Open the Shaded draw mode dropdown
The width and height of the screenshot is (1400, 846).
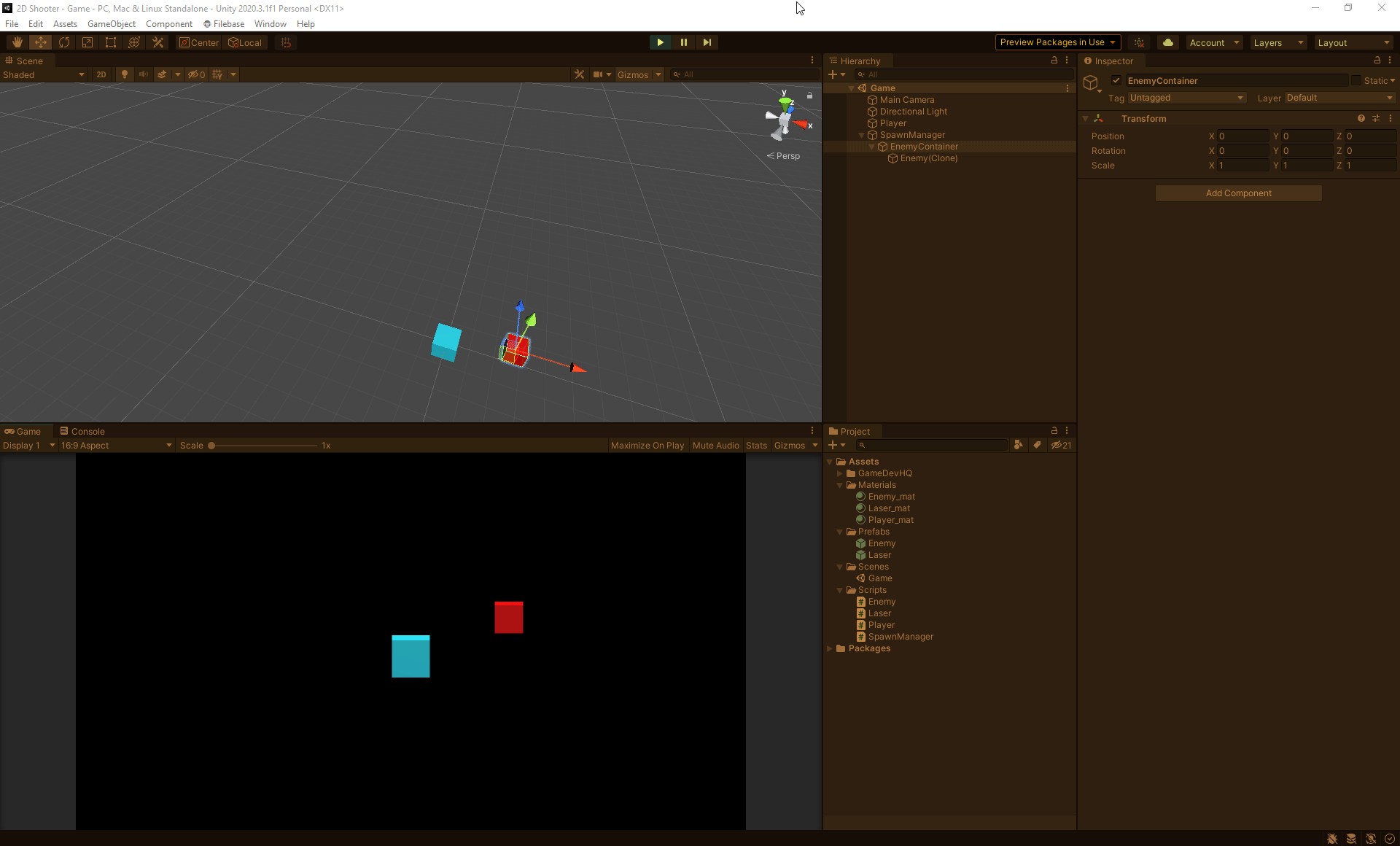click(x=44, y=74)
